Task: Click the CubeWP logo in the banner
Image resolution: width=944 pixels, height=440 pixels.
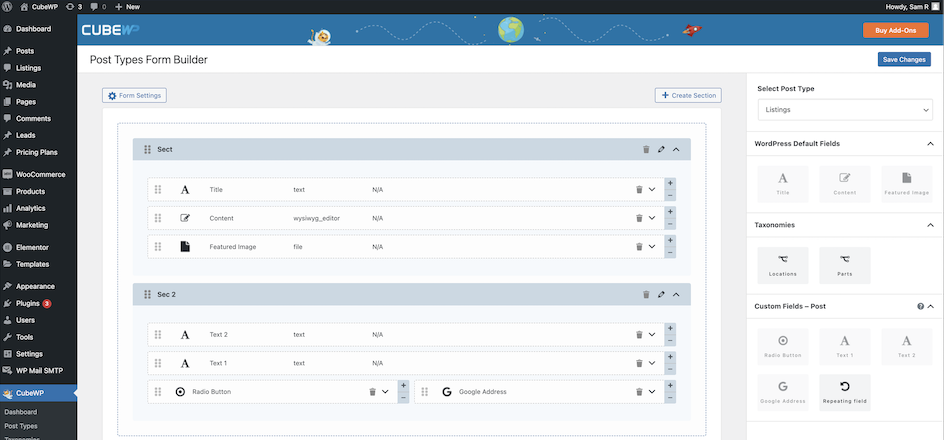Action: click(111, 30)
